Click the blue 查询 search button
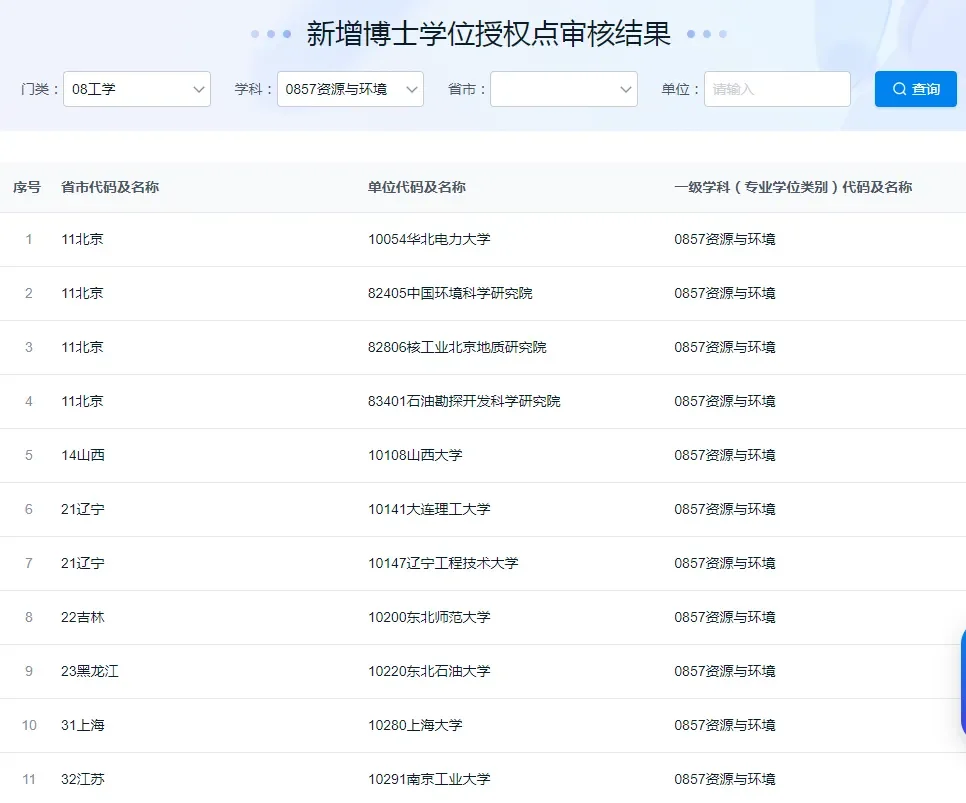This screenshot has height=803, width=966. [915, 89]
